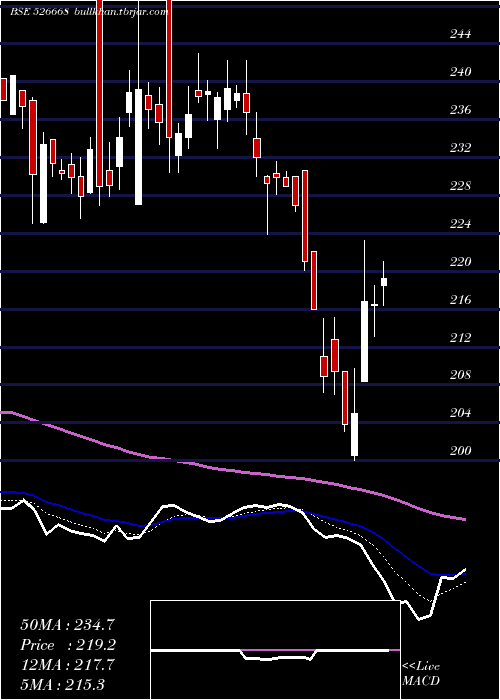The height and width of the screenshot is (700, 500).
Task: Click the Price : 219.2 readout
Action: coord(68,645)
